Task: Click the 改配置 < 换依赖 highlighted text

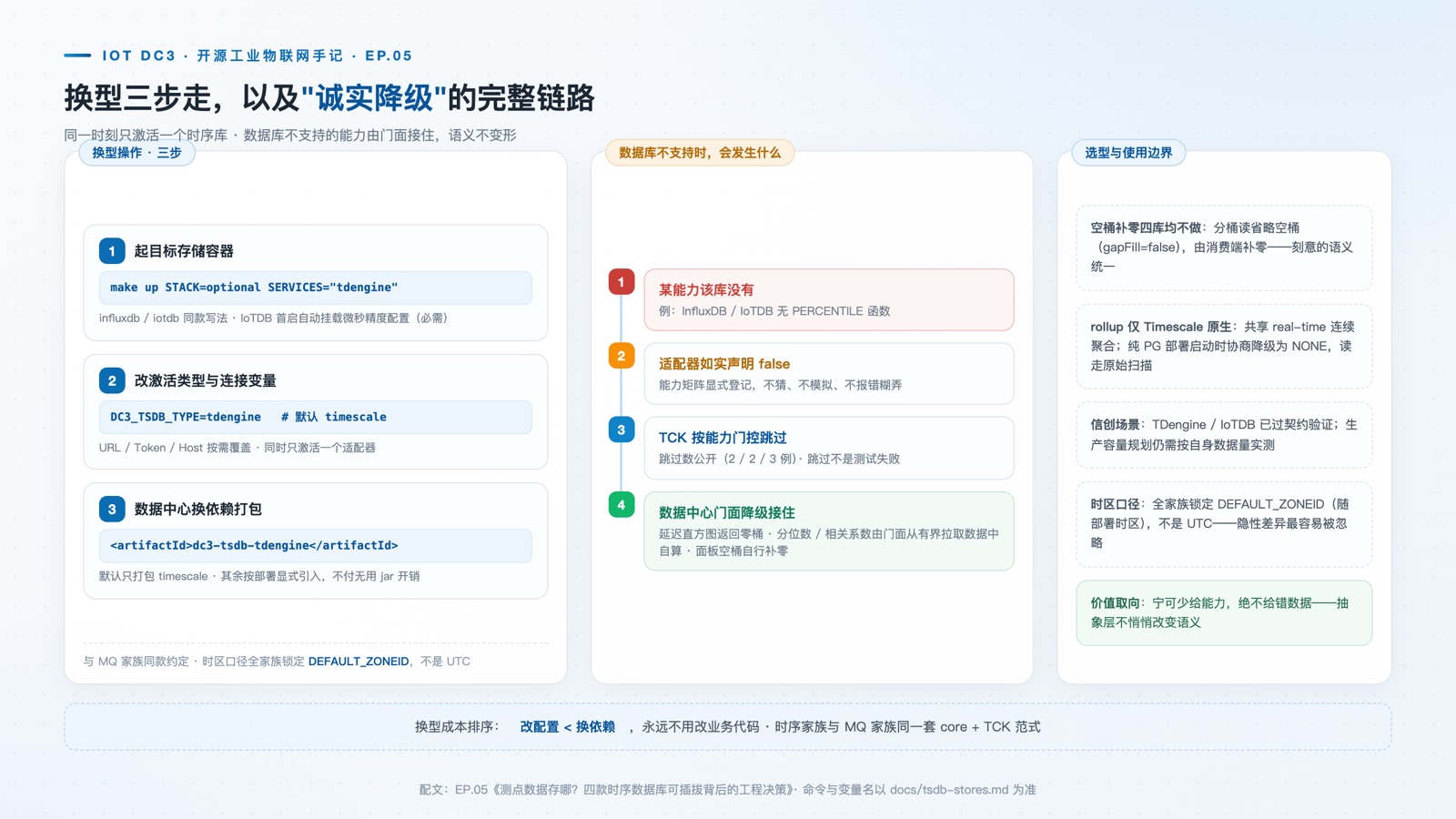Action: pos(567,727)
